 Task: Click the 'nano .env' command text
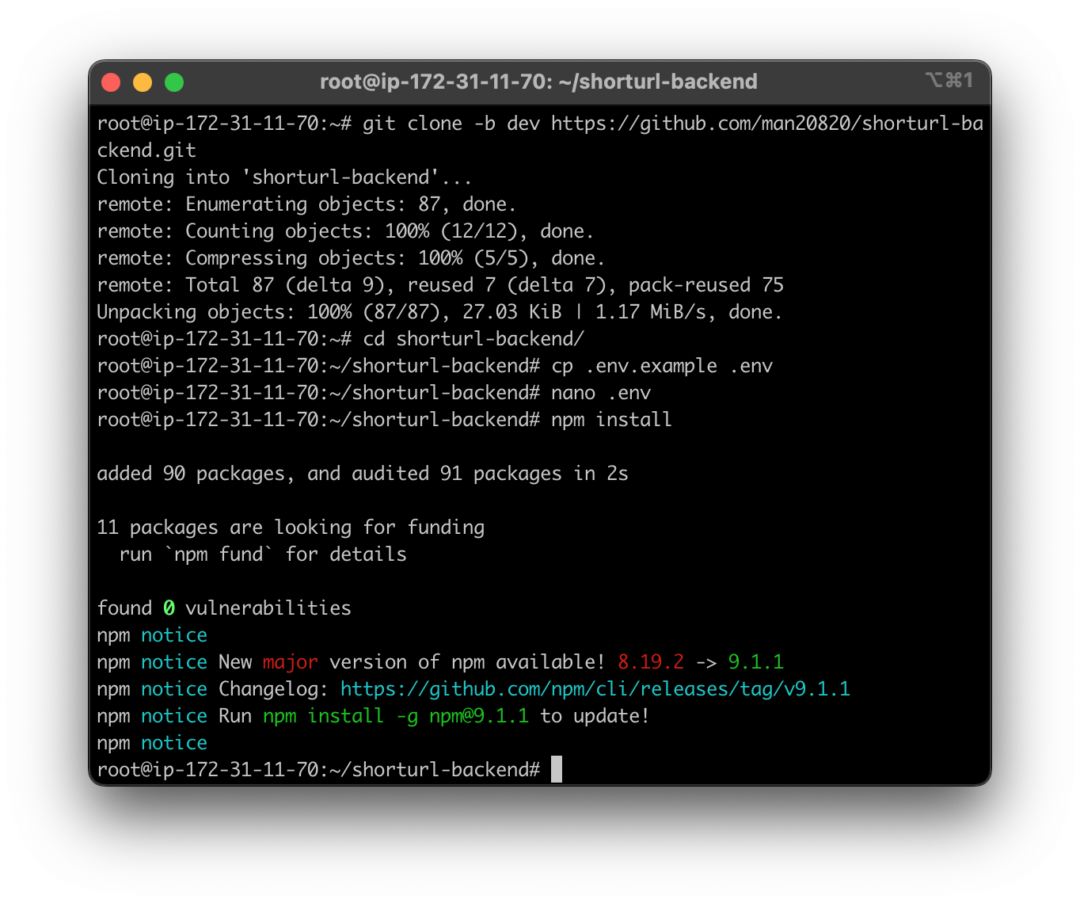click(x=602, y=392)
